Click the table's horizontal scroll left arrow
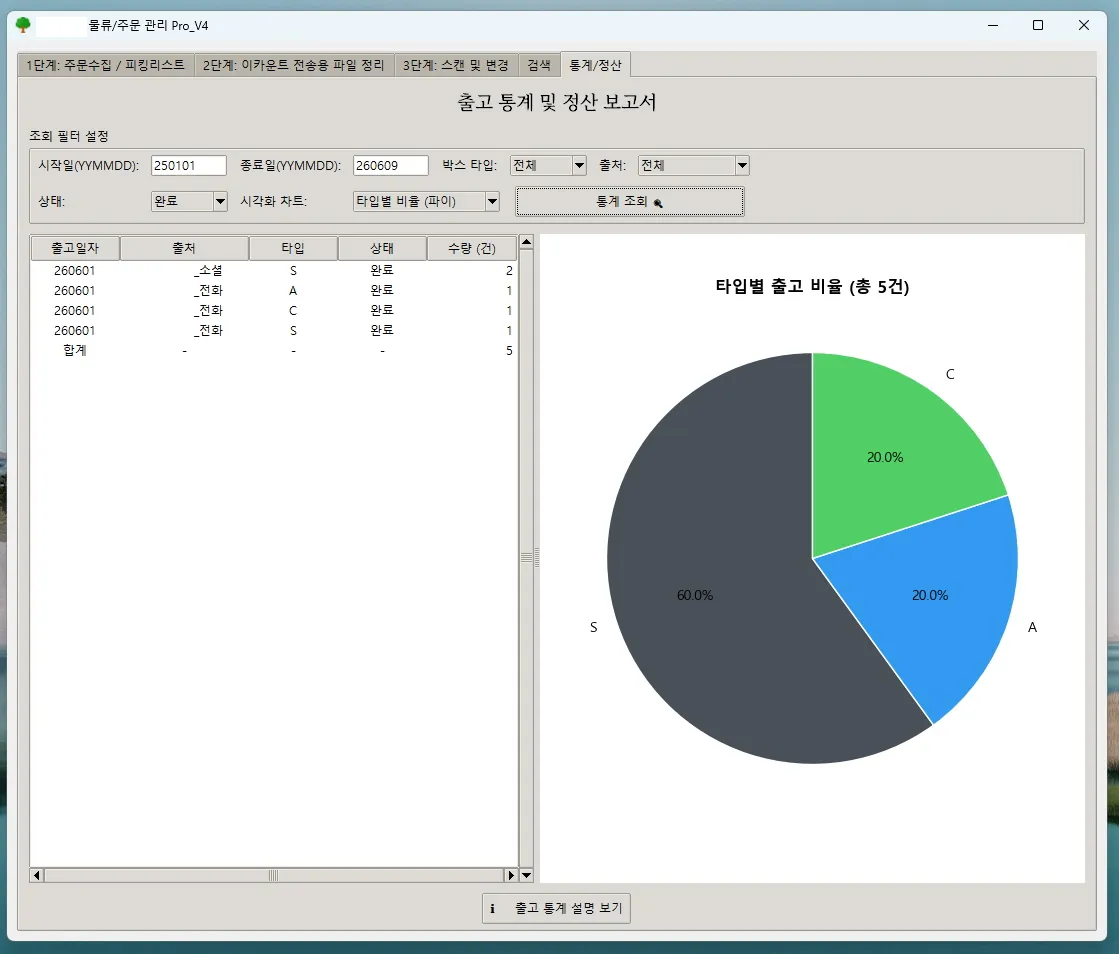This screenshot has height=954, width=1119. [36, 875]
